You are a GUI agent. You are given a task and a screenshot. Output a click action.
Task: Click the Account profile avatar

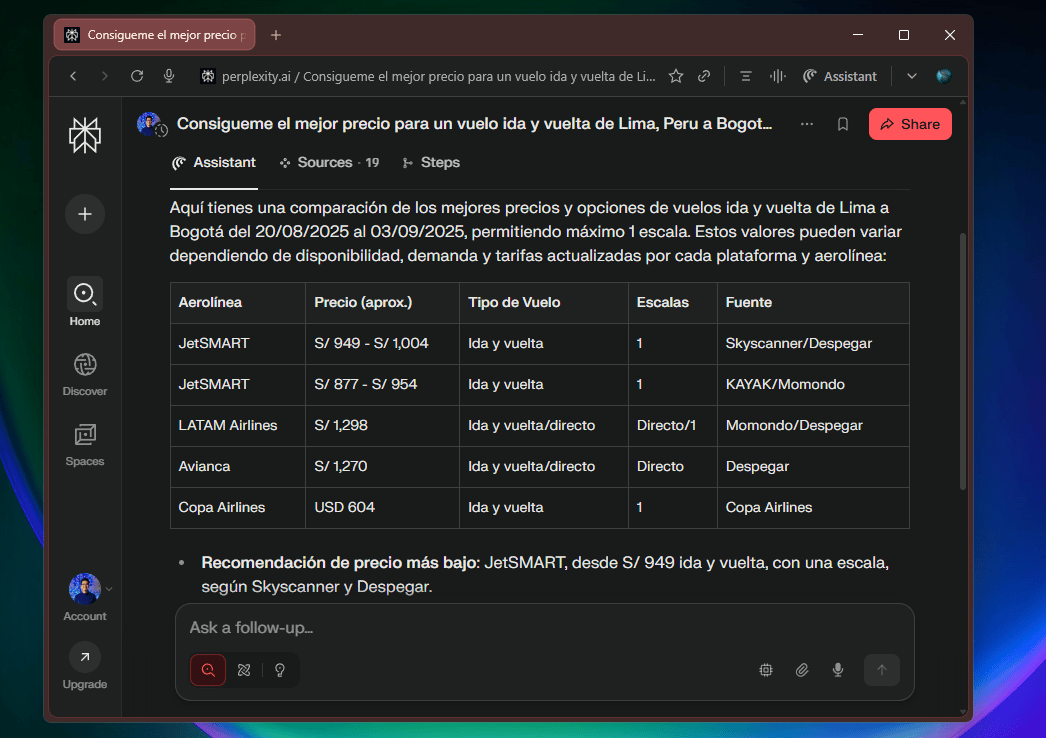(x=85, y=589)
